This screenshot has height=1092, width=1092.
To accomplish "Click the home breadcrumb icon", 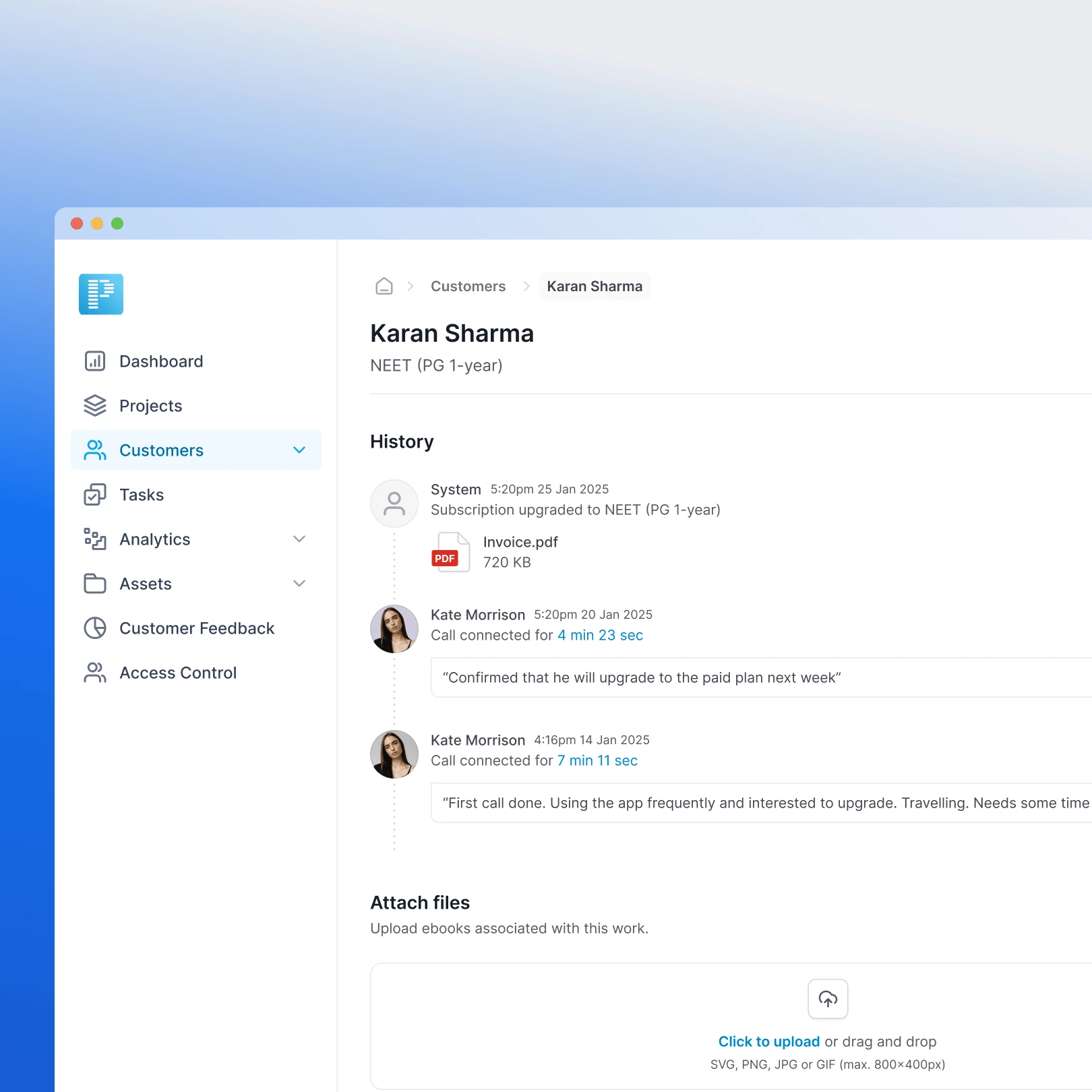I will coord(384,286).
